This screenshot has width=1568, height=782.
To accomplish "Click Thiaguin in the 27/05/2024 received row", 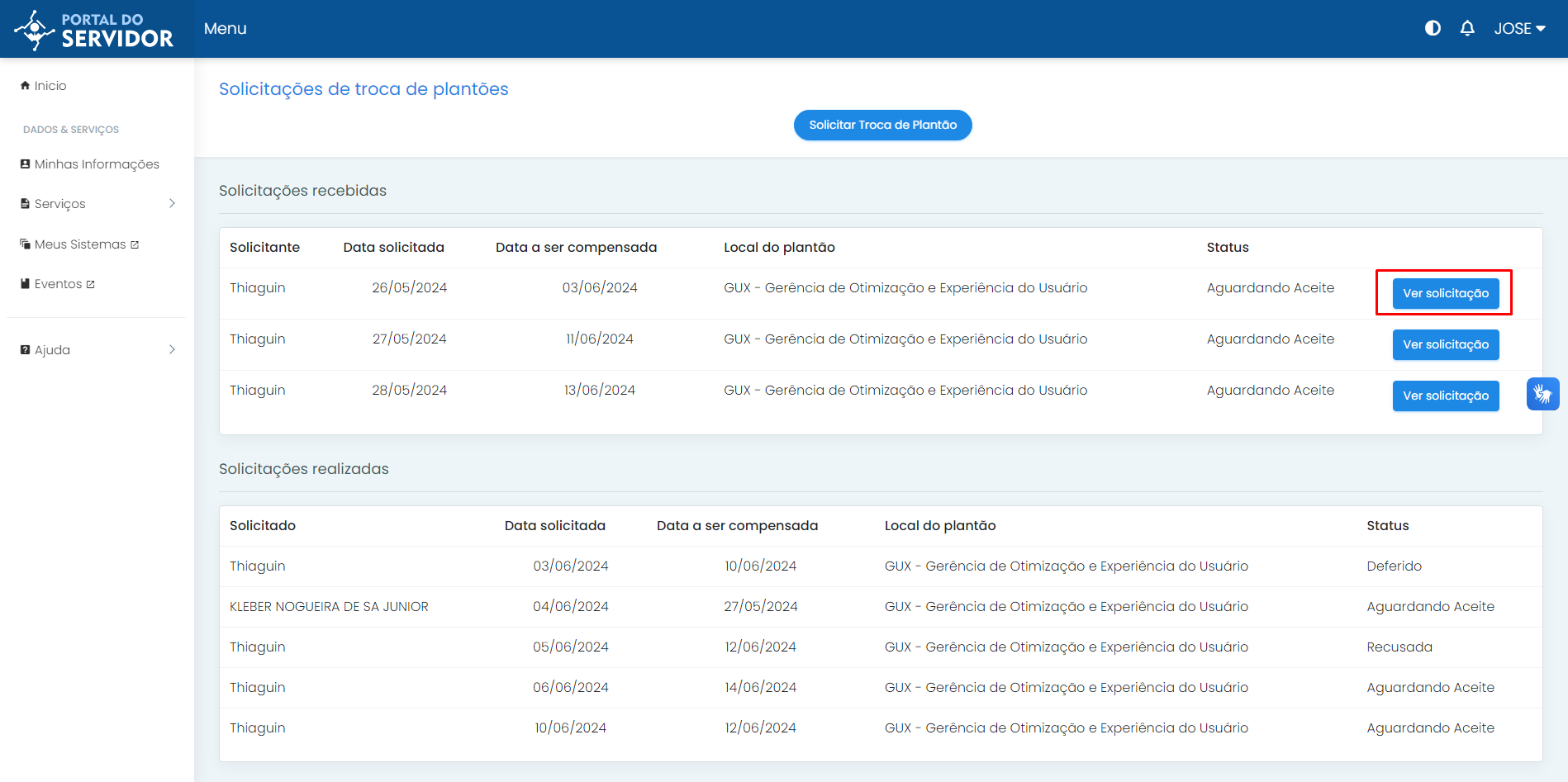I will pyautogui.click(x=258, y=339).
